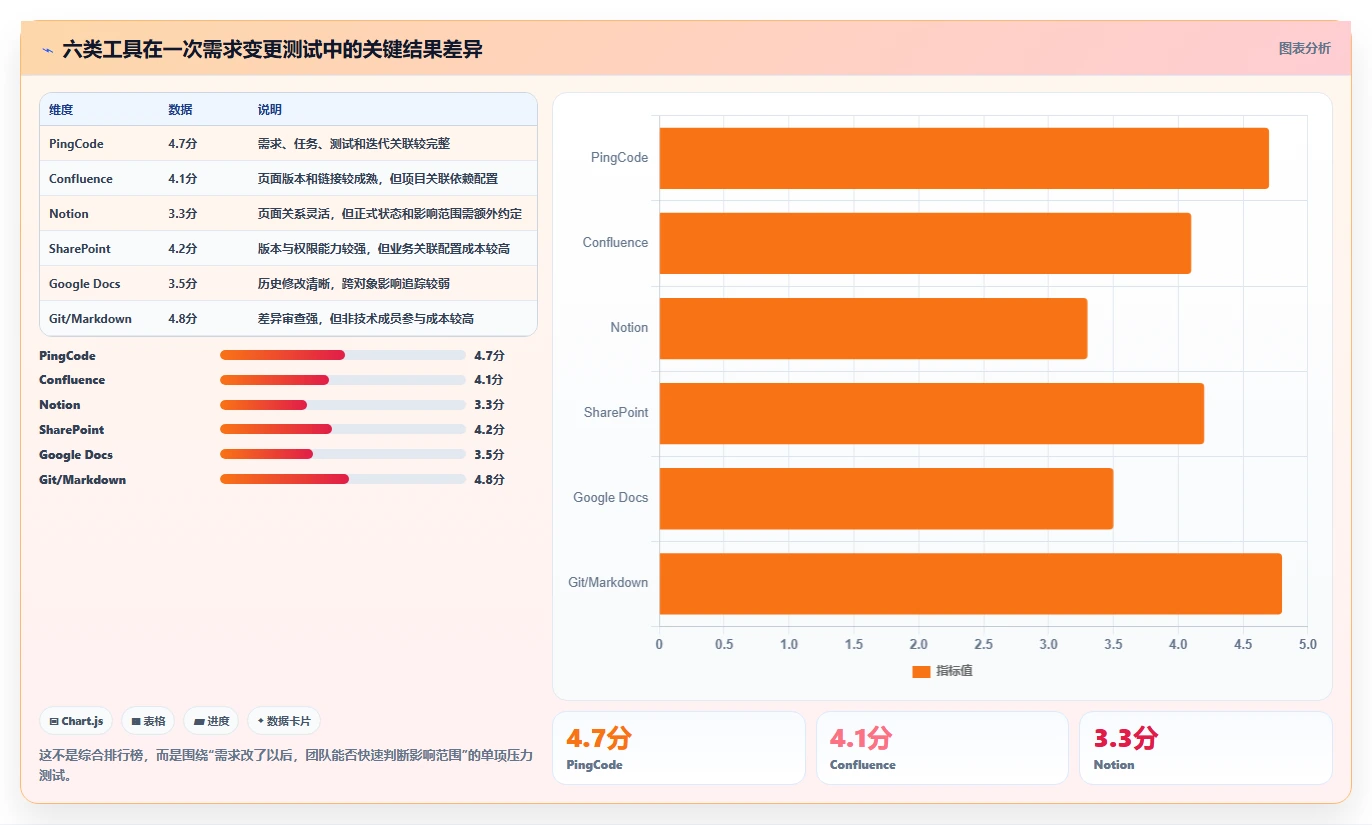
Task: Select the 进度 tag chip
Action: pyautogui.click(x=211, y=721)
